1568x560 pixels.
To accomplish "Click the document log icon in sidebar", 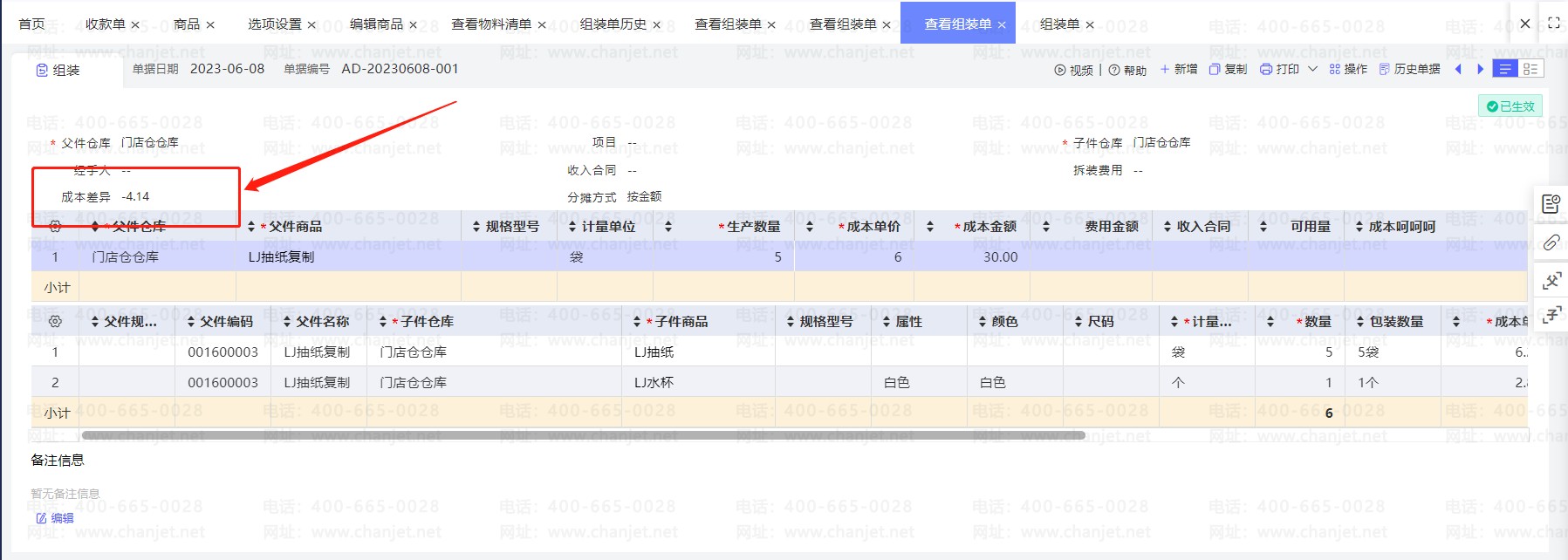I will pyautogui.click(x=1551, y=204).
